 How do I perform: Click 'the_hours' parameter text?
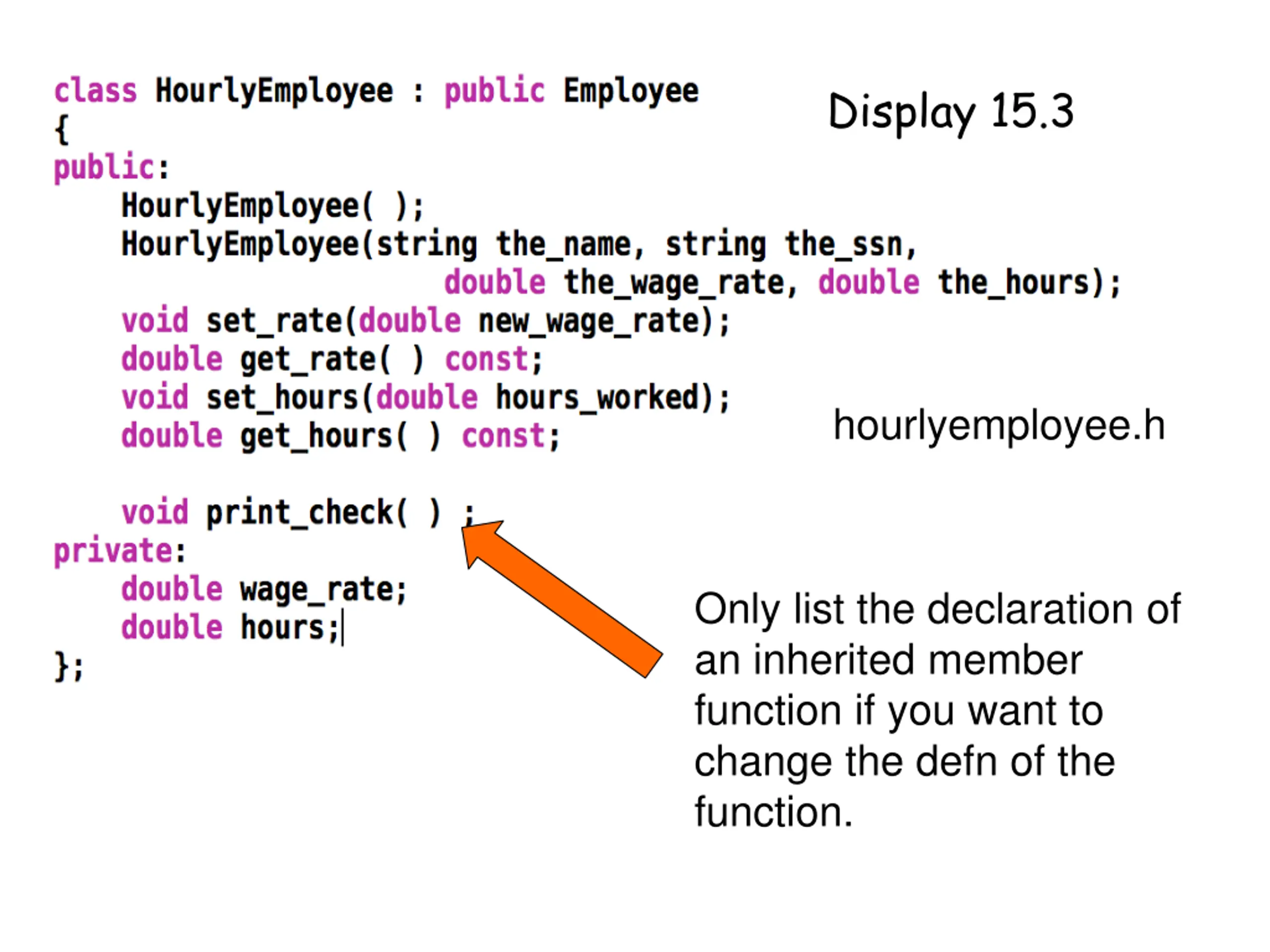(x=1014, y=284)
